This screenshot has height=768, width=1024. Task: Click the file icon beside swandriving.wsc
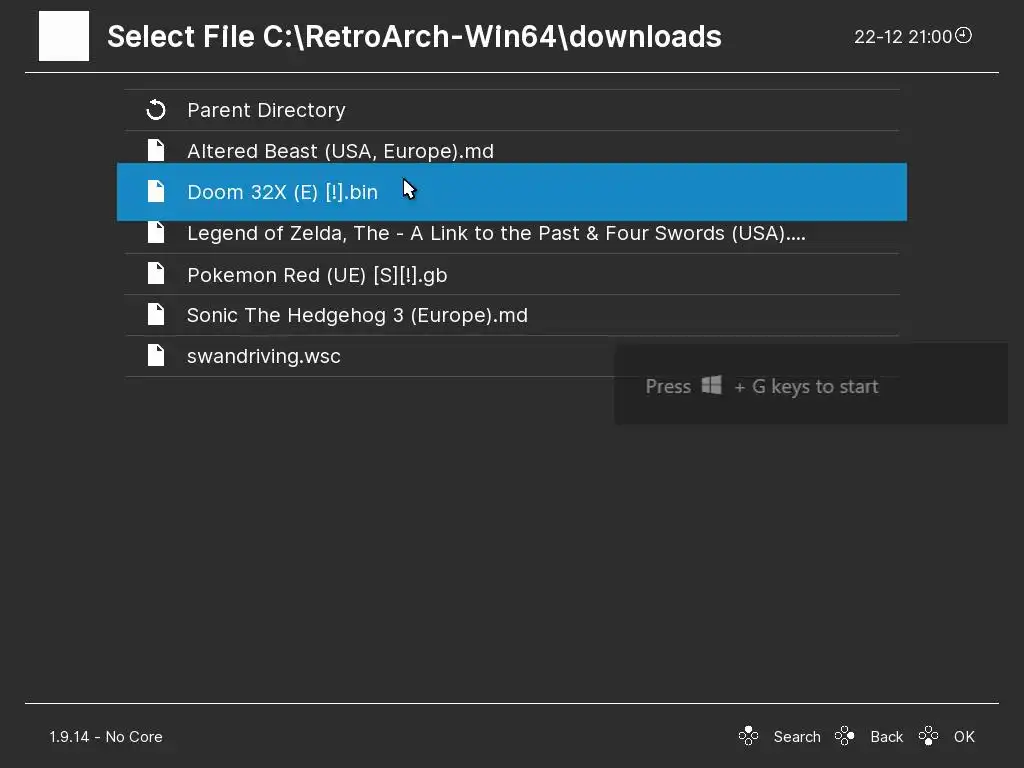coord(155,356)
